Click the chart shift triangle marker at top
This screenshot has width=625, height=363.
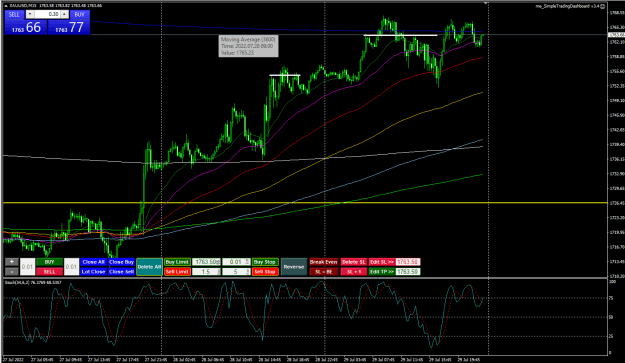pyautogui.click(x=486, y=3)
